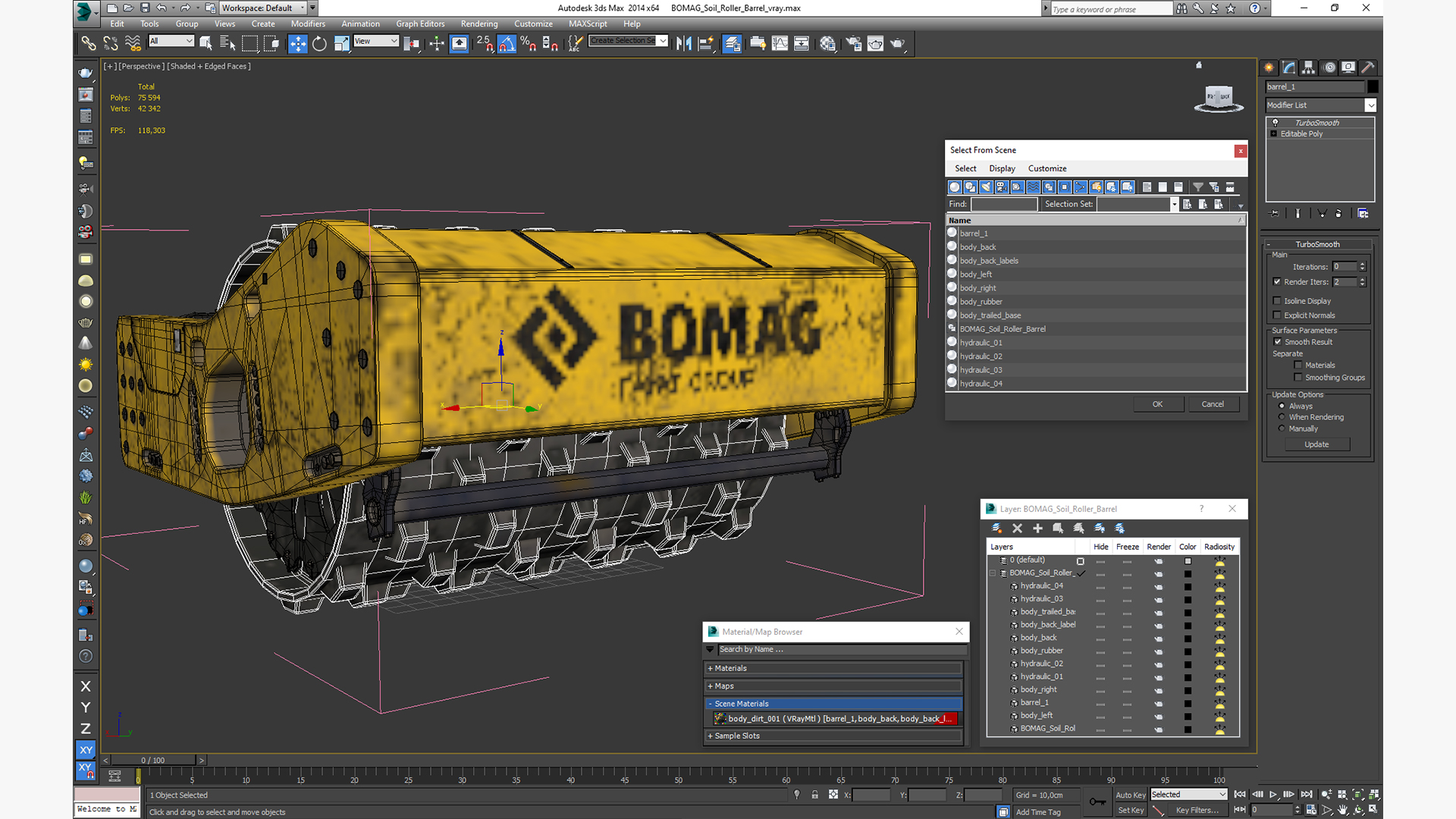The width and height of the screenshot is (1456, 819).
Task: Open the Hierarchy command panel tab
Action: pyautogui.click(x=1308, y=67)
